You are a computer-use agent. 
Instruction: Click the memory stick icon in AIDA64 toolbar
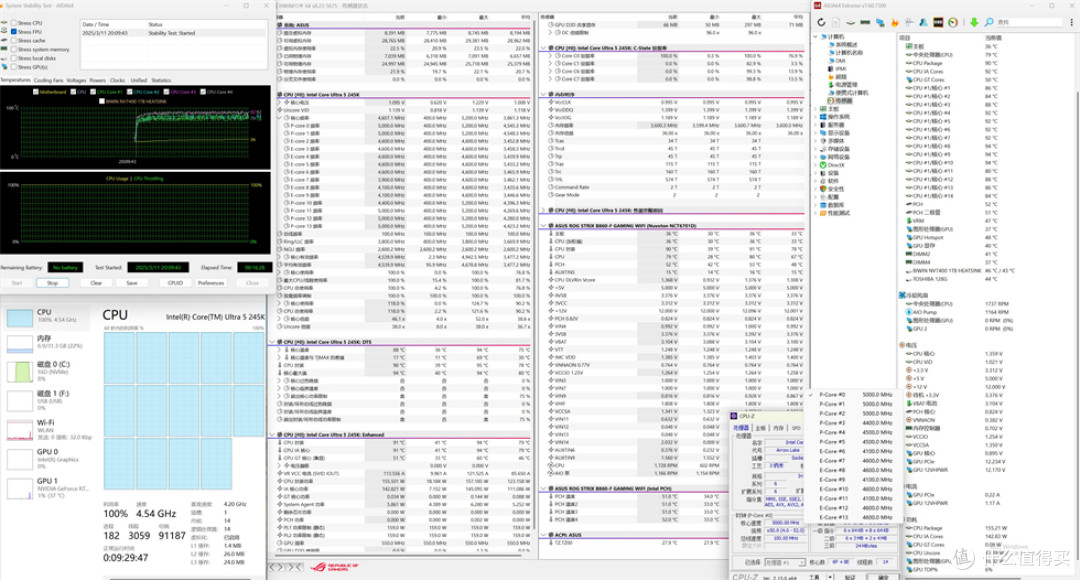pos(866,22)
